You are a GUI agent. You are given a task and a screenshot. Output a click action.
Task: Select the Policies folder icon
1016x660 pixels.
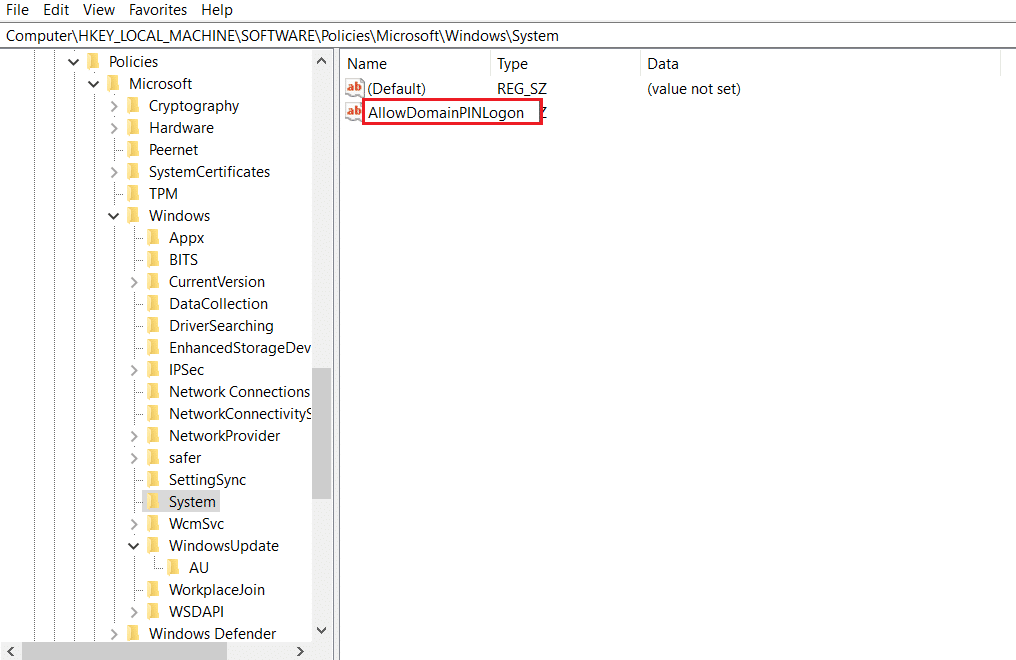93,62
